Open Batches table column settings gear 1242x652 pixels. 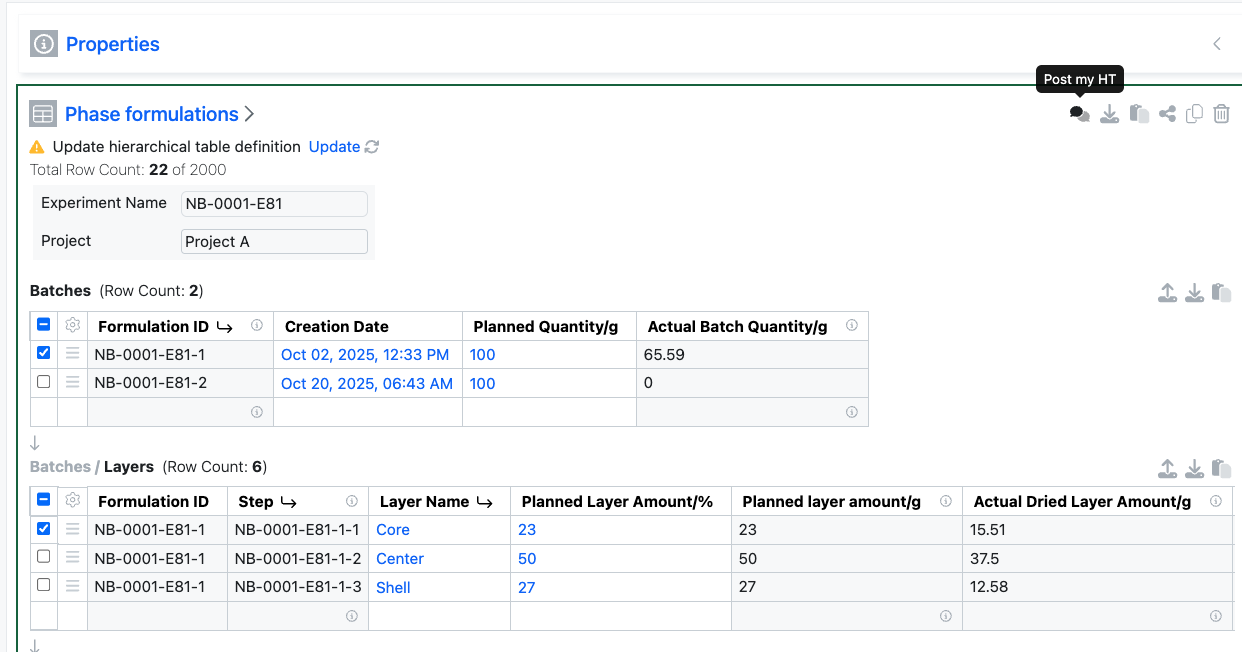tap(72, 326)
